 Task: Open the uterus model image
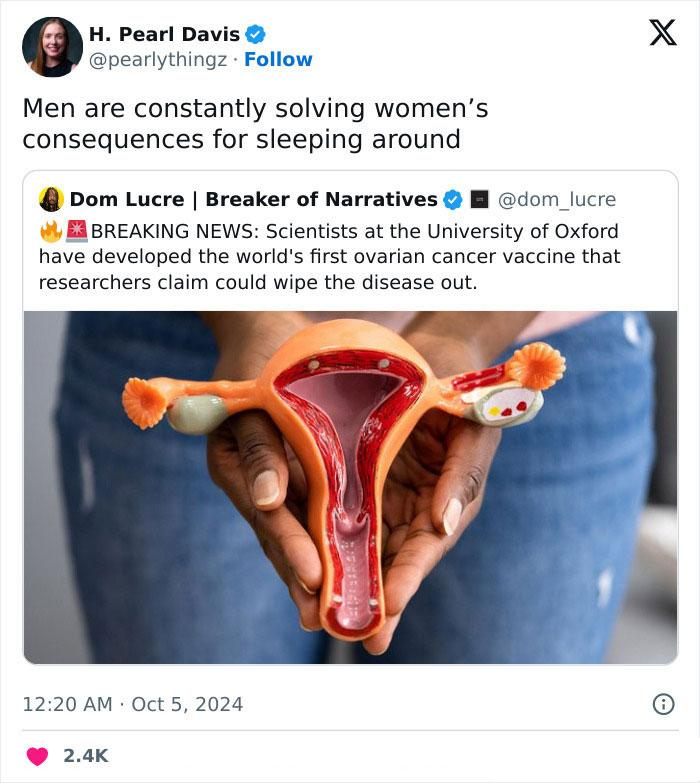[x=350, y=487]
